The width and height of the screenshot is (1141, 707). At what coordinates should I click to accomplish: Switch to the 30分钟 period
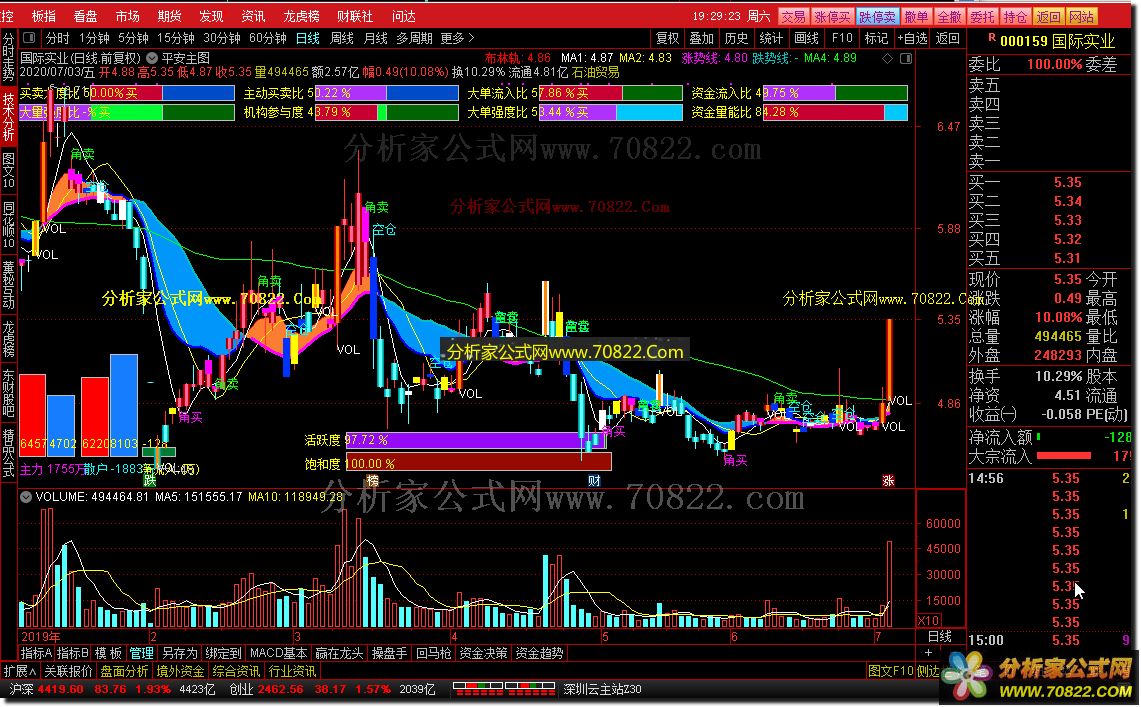[x=221, y=38]
